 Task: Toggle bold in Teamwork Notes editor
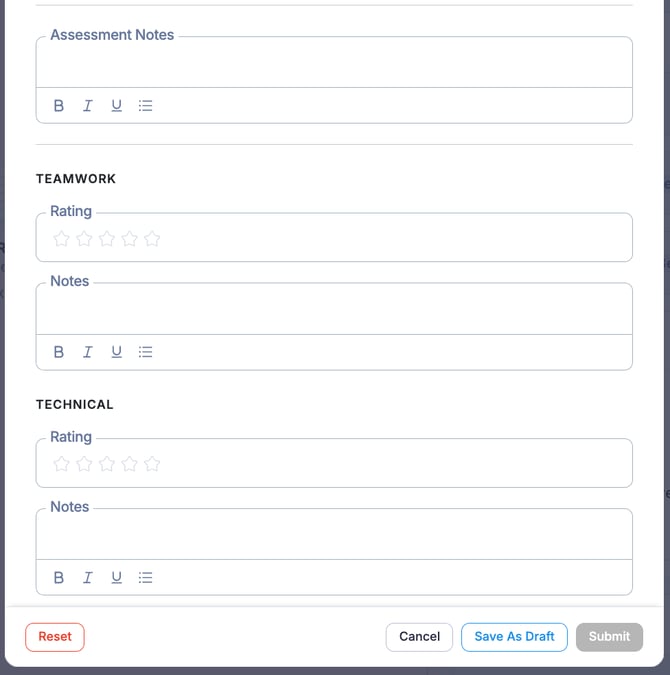tap(59, 352)
